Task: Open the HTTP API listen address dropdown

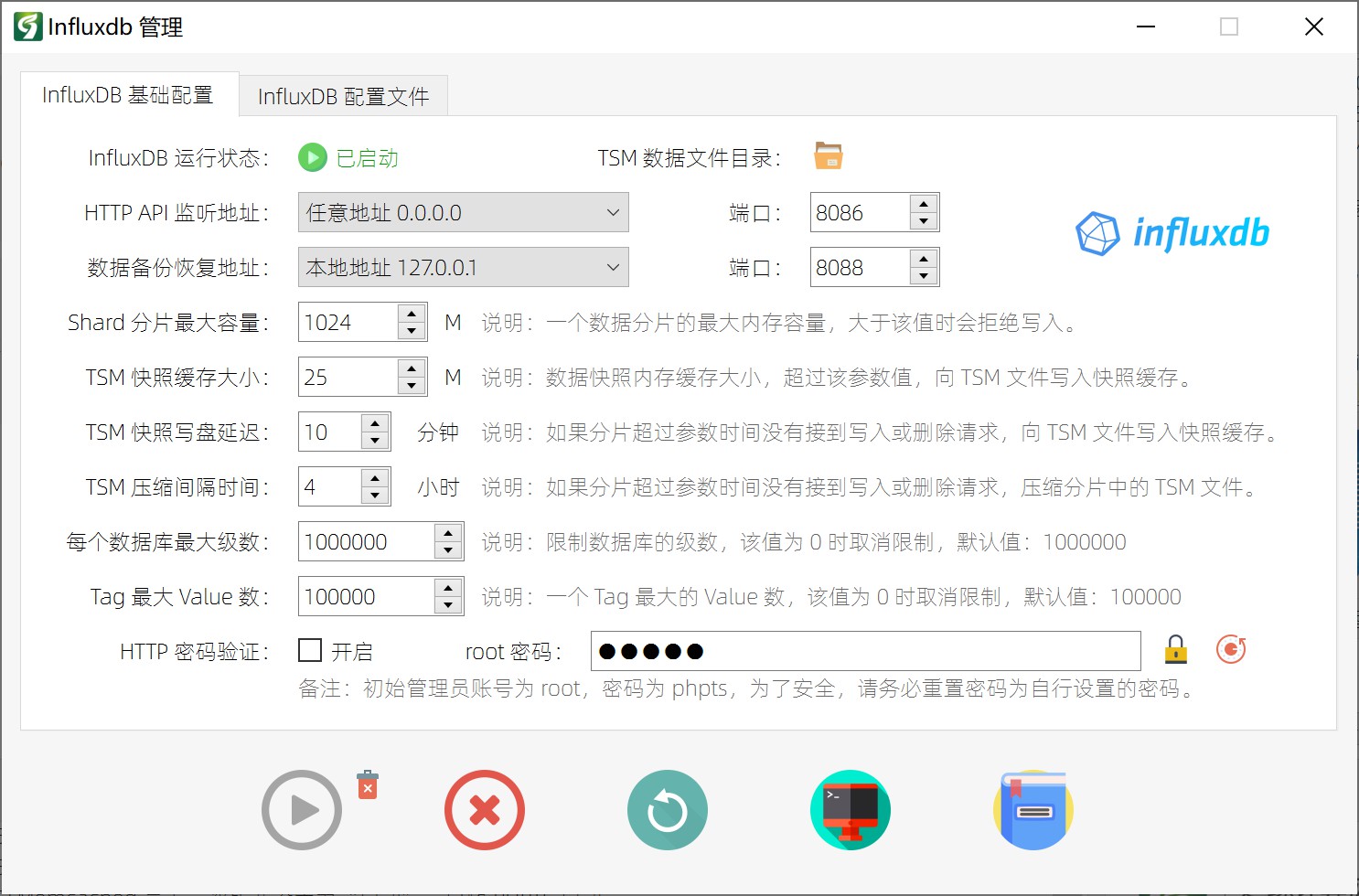Action: (464, 213)
